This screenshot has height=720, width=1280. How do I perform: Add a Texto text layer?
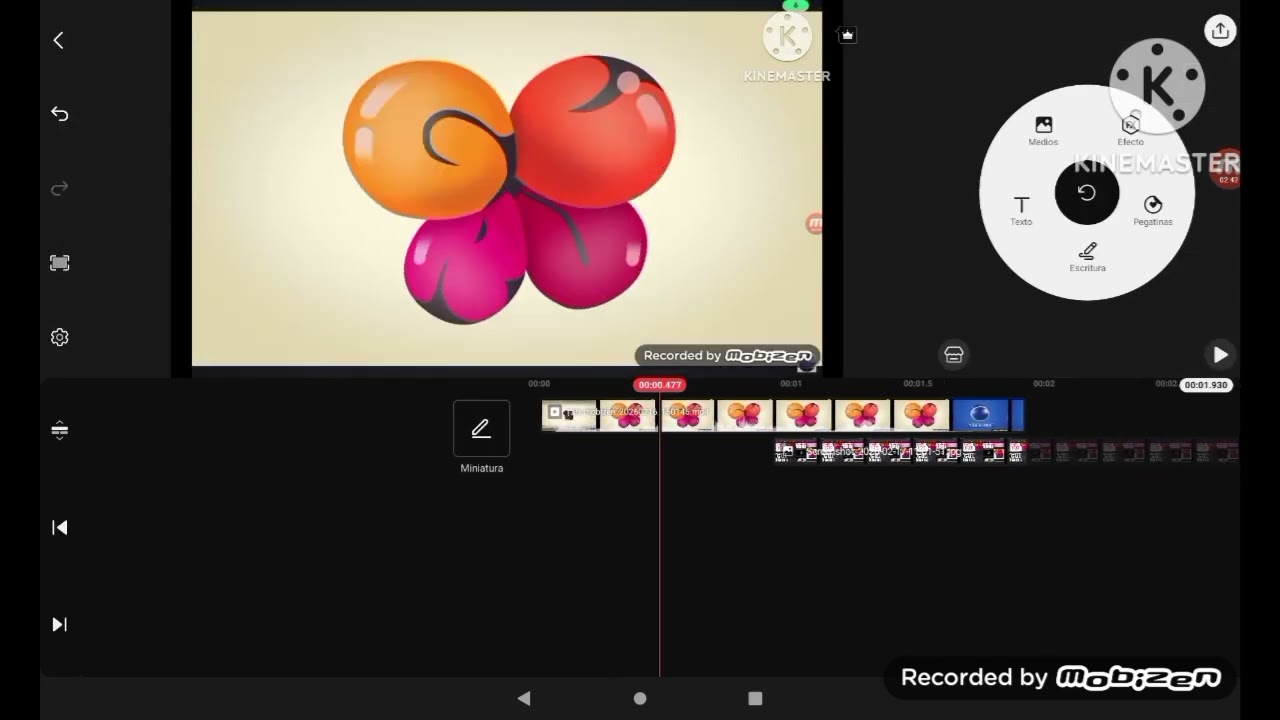(1021, 210)
